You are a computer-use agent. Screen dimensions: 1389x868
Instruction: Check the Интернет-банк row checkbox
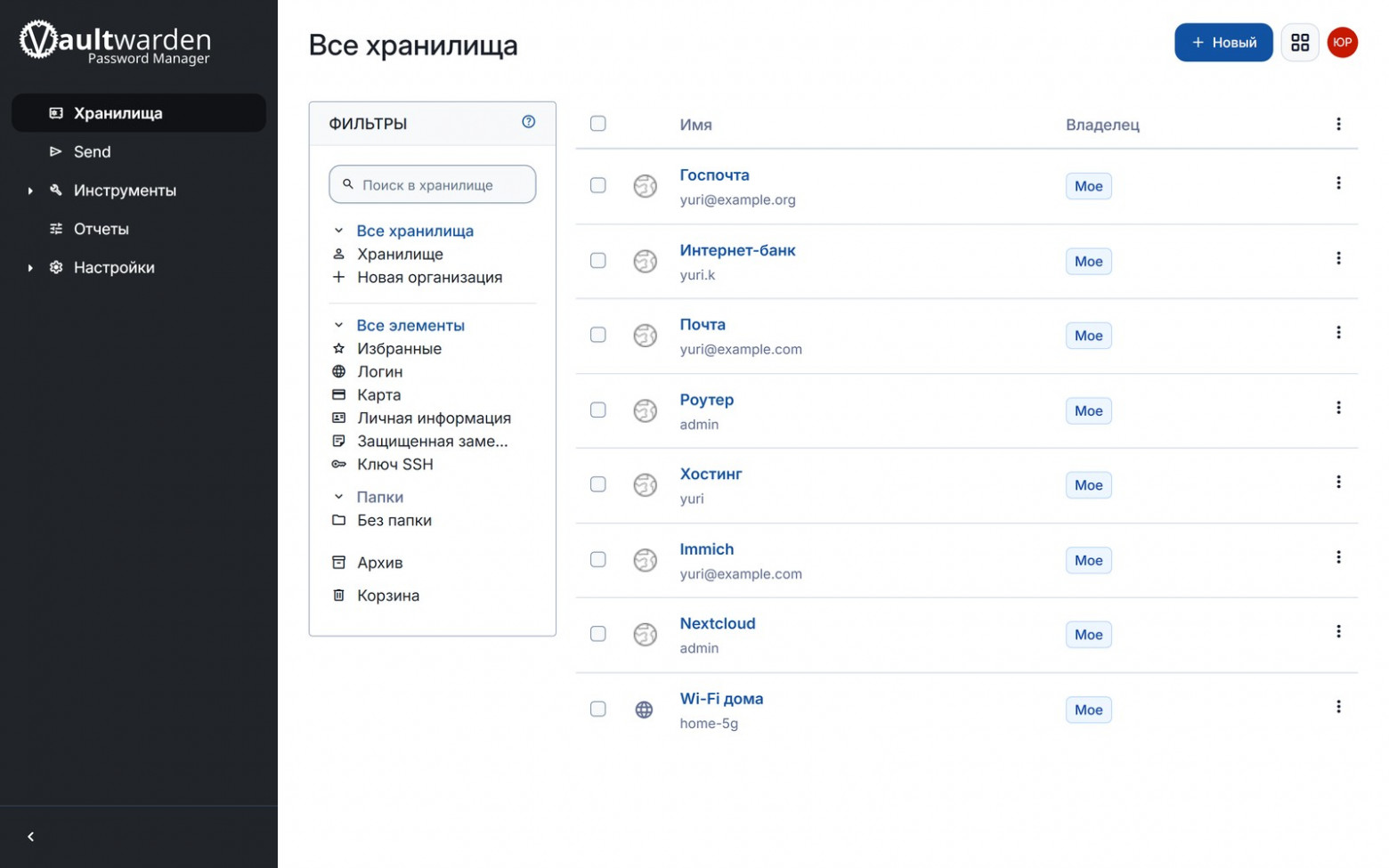tap(597, 260)
